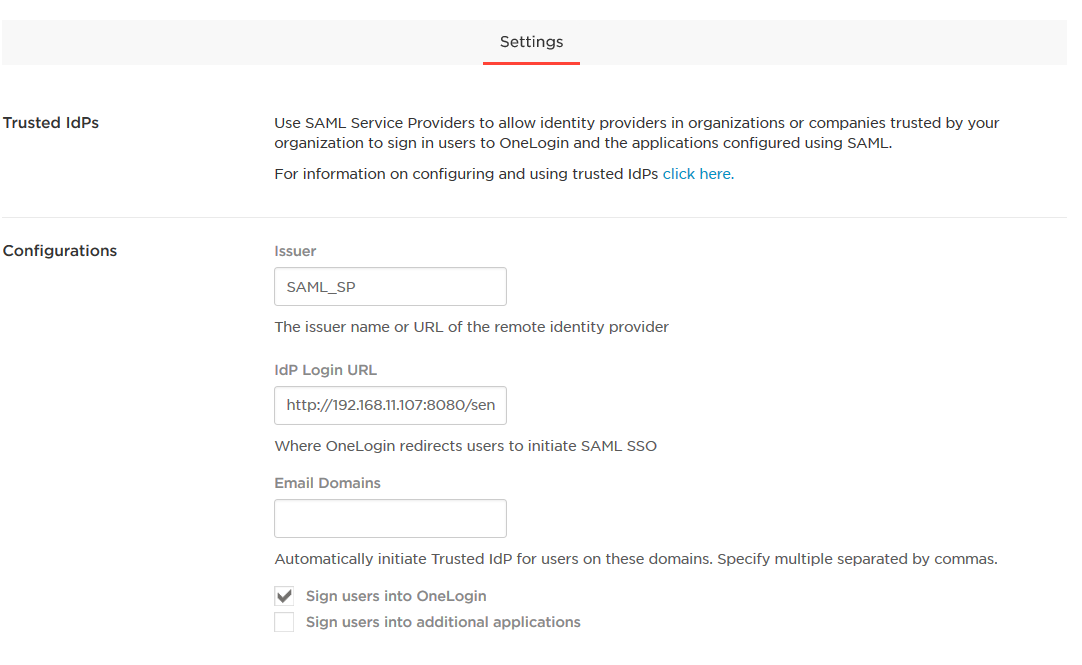Image resolution: width=1082 pixels, height=665 pixels.
Task: Select the Trusted IdPs section heading
Action: pos(51,123)
